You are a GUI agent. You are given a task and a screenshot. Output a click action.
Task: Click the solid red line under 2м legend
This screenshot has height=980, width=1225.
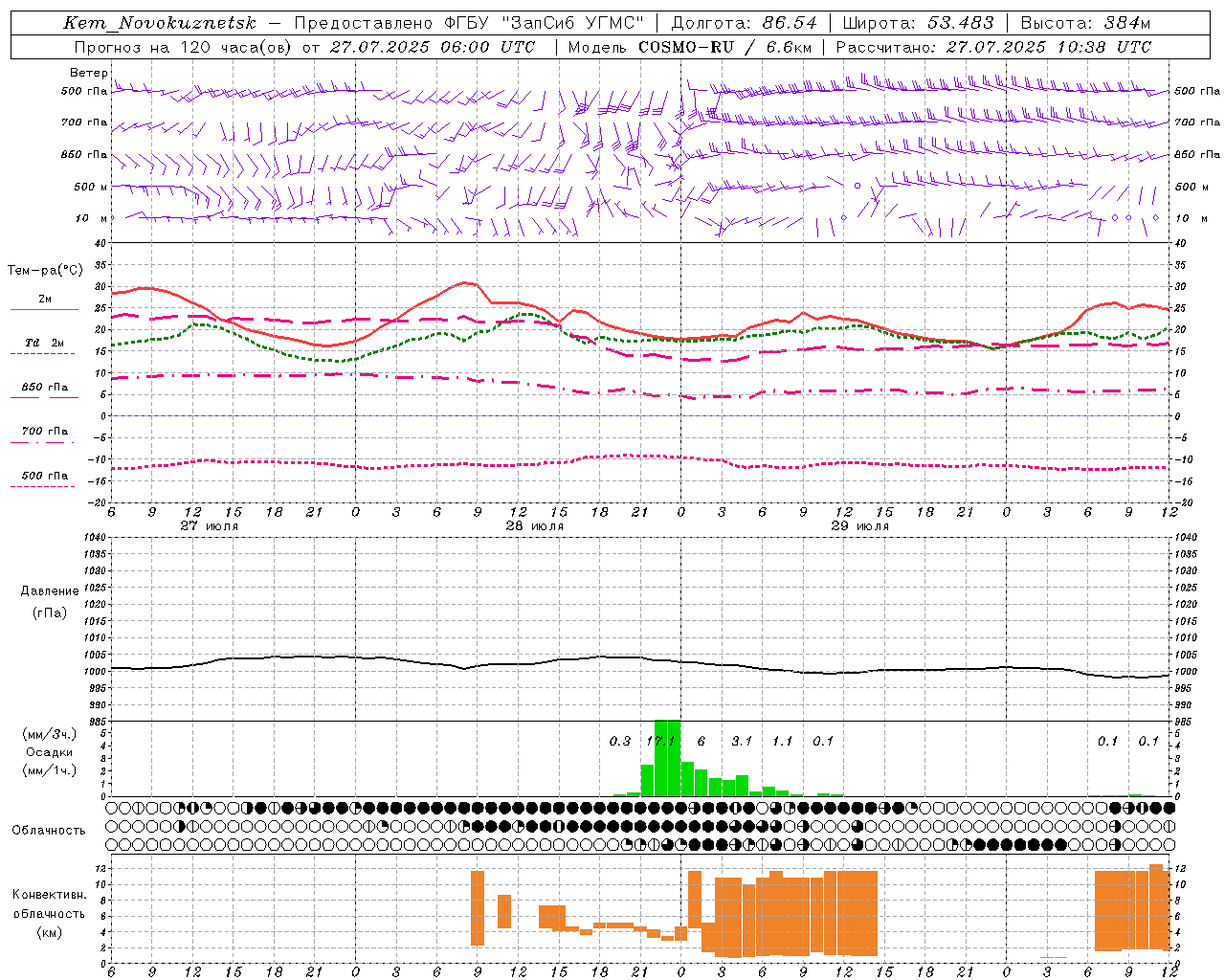(x=44, y=310)
